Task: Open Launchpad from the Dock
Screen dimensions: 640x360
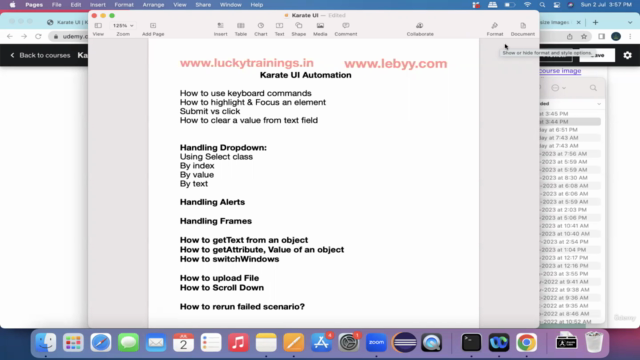Action: tap(73, 342)
